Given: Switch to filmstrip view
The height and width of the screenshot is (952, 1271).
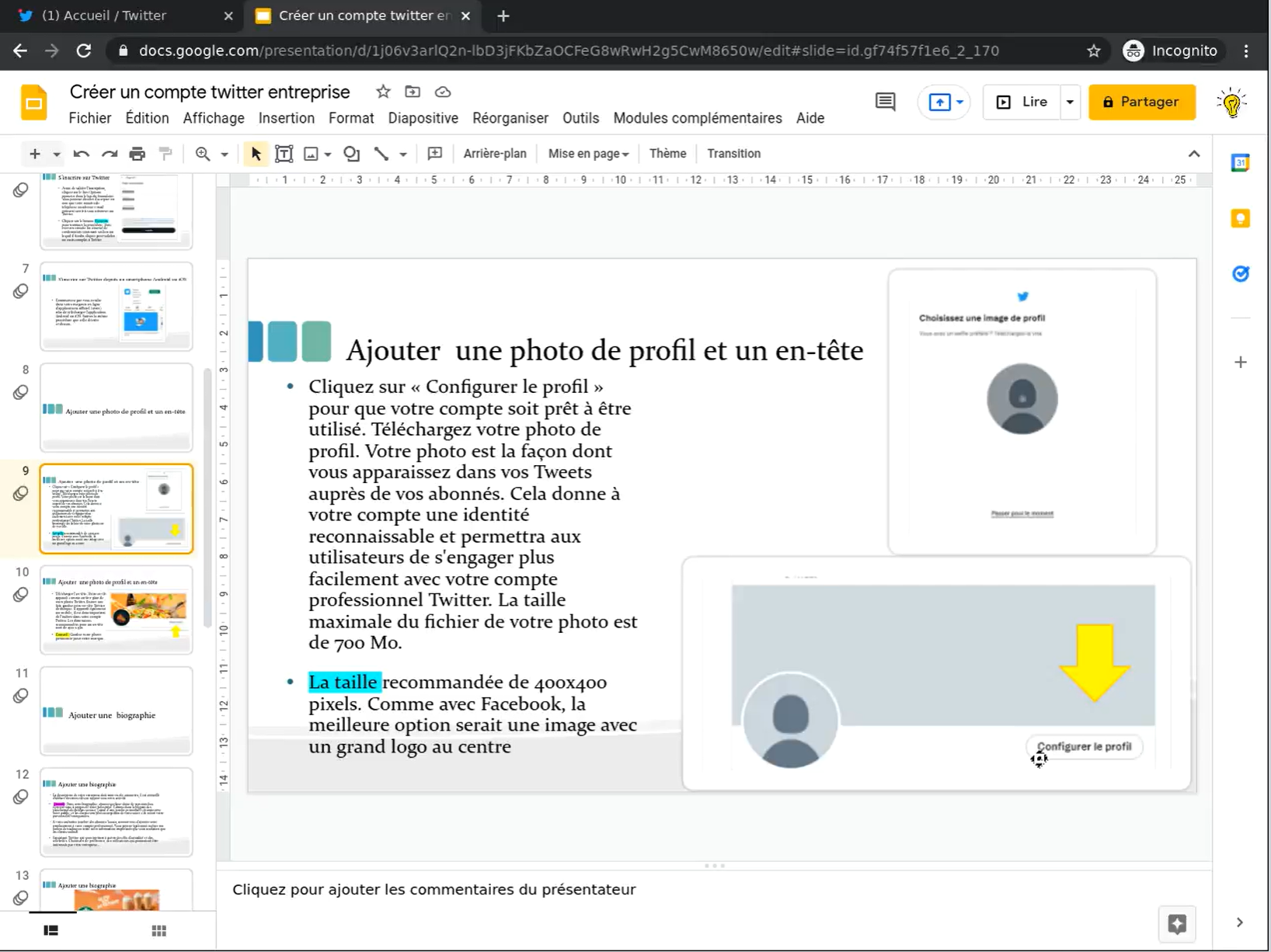Looking at the screenshot, I should coord(51,930).
